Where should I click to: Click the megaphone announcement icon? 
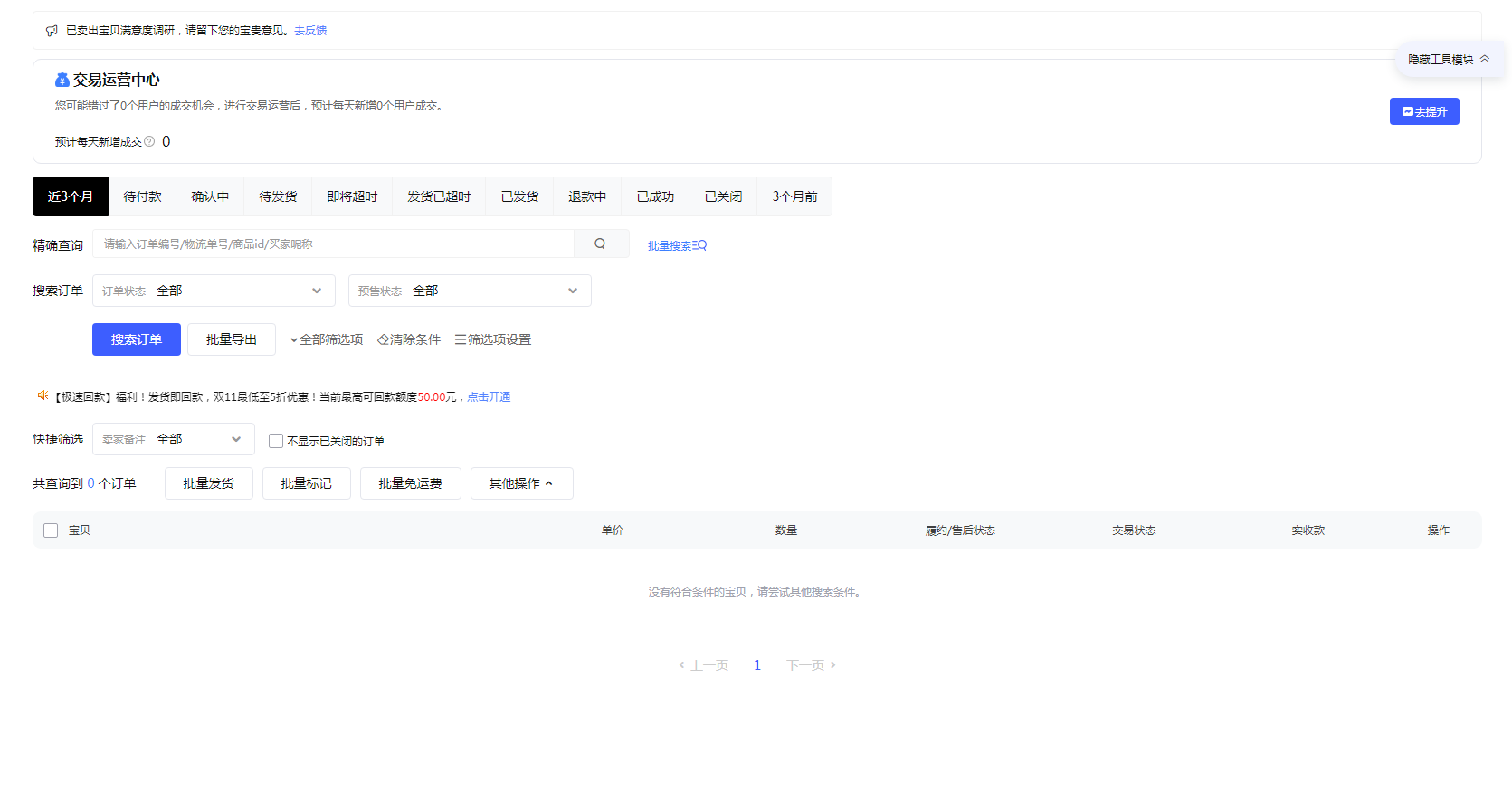tap(52, 31)
